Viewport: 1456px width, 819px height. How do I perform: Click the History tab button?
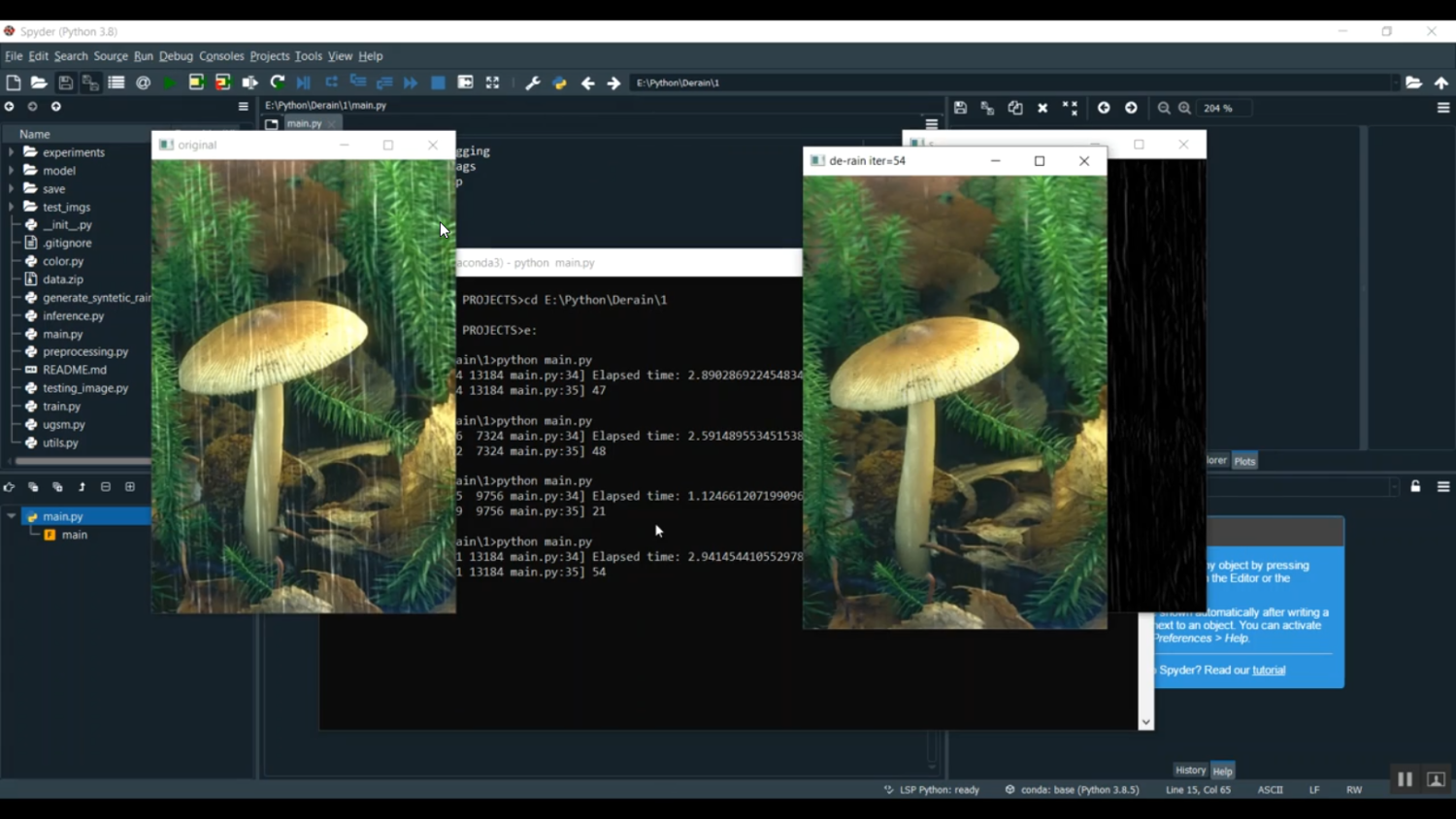(x=1190, y=770)
